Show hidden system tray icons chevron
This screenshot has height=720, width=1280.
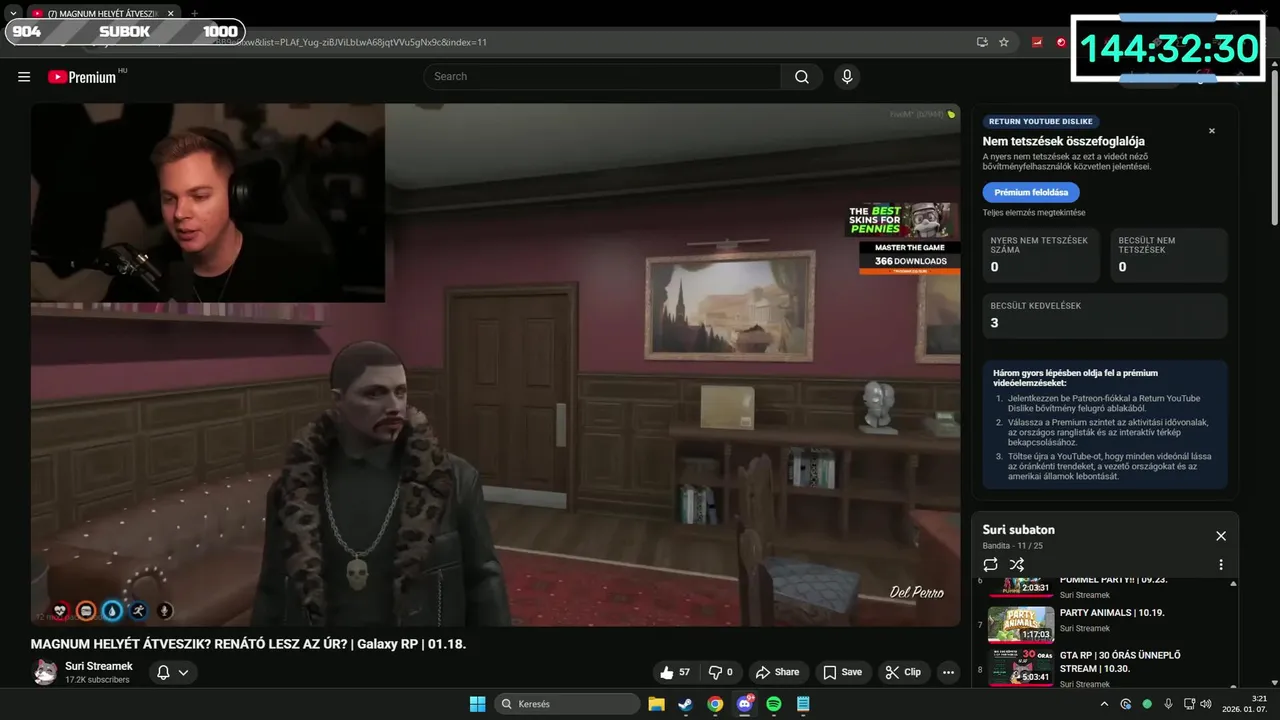(x=1105, y=704)
